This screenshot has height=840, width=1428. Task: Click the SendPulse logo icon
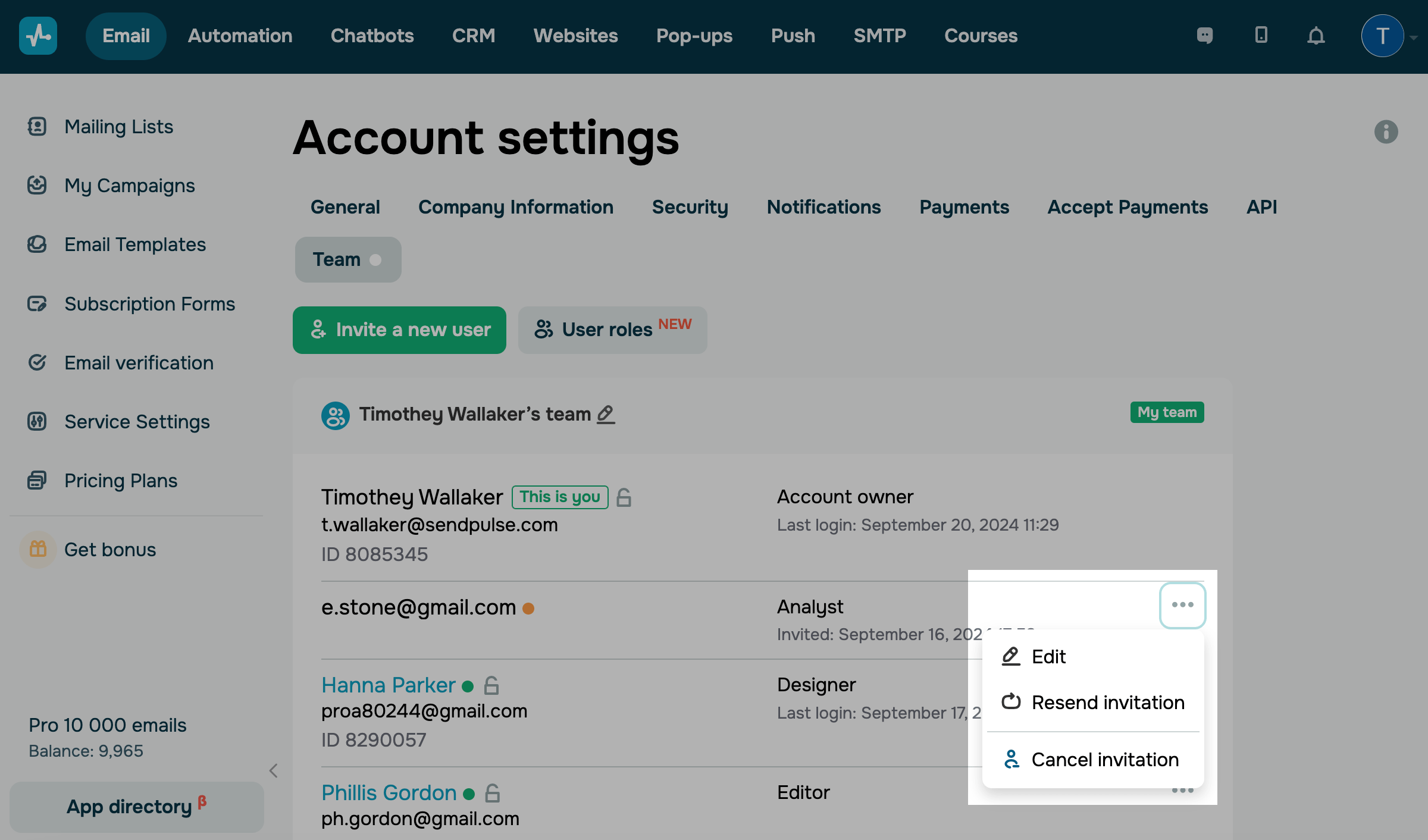[x=38, y=36]
